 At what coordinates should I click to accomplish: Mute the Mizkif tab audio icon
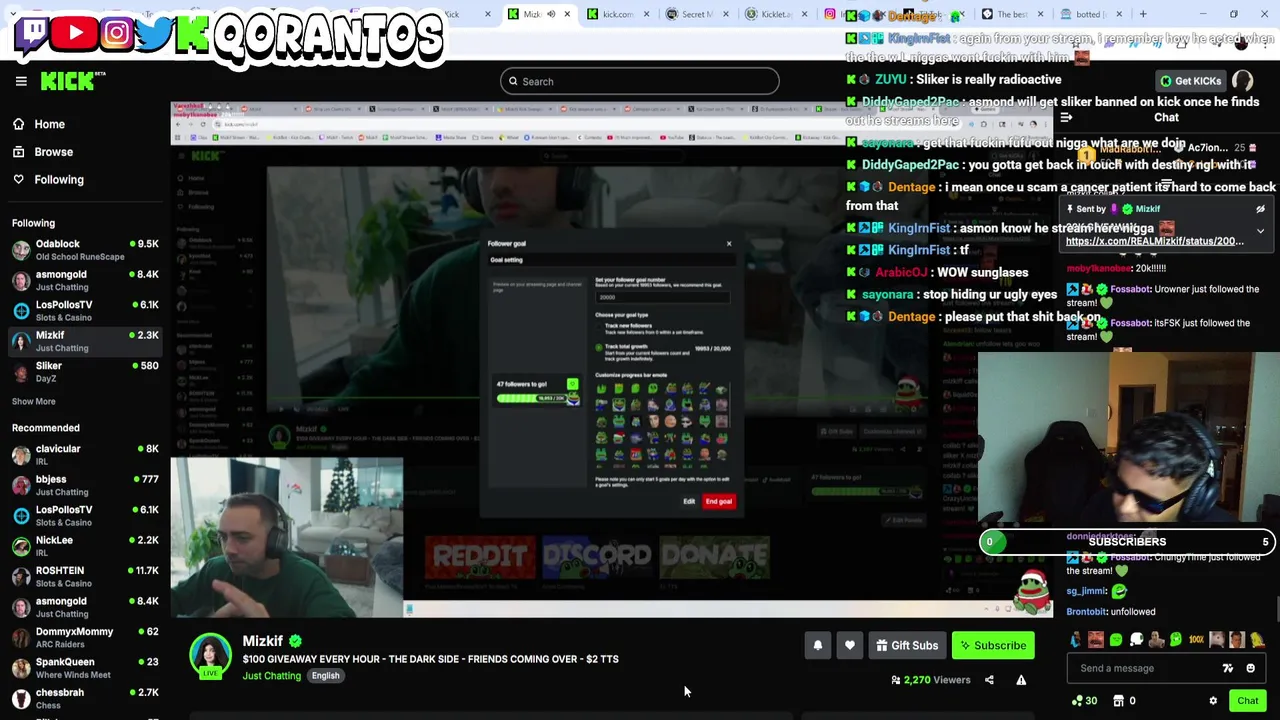(x=551, y=14)
